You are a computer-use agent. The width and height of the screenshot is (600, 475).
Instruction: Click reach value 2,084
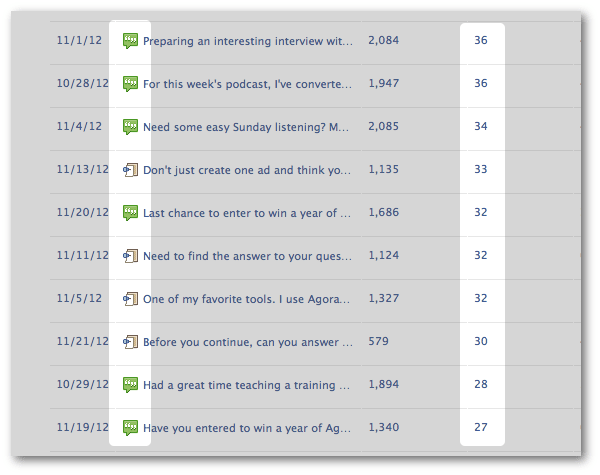pos(383,40)
